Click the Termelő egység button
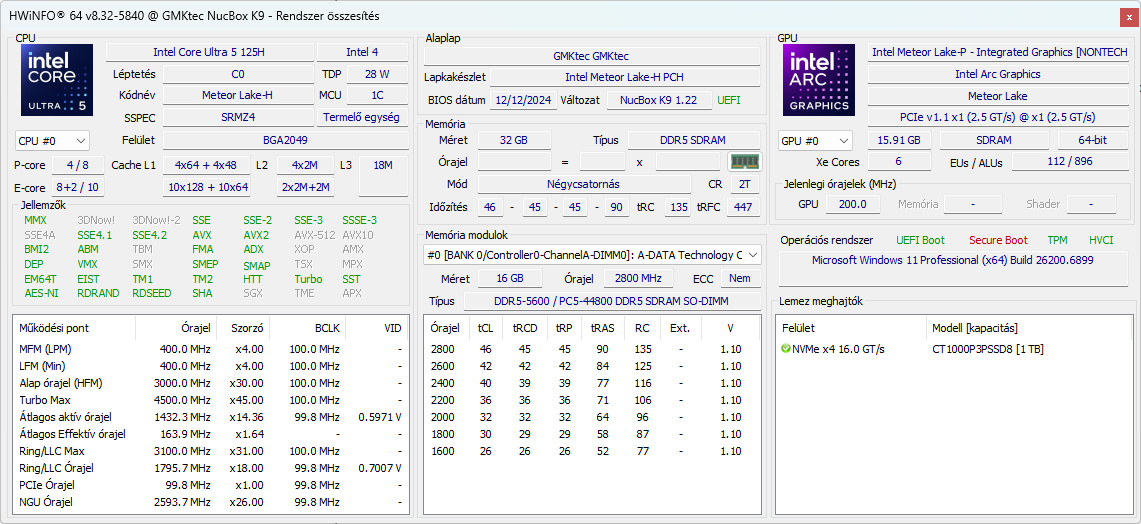Viewport: 1141px width, 524px height. pos(362,117)
